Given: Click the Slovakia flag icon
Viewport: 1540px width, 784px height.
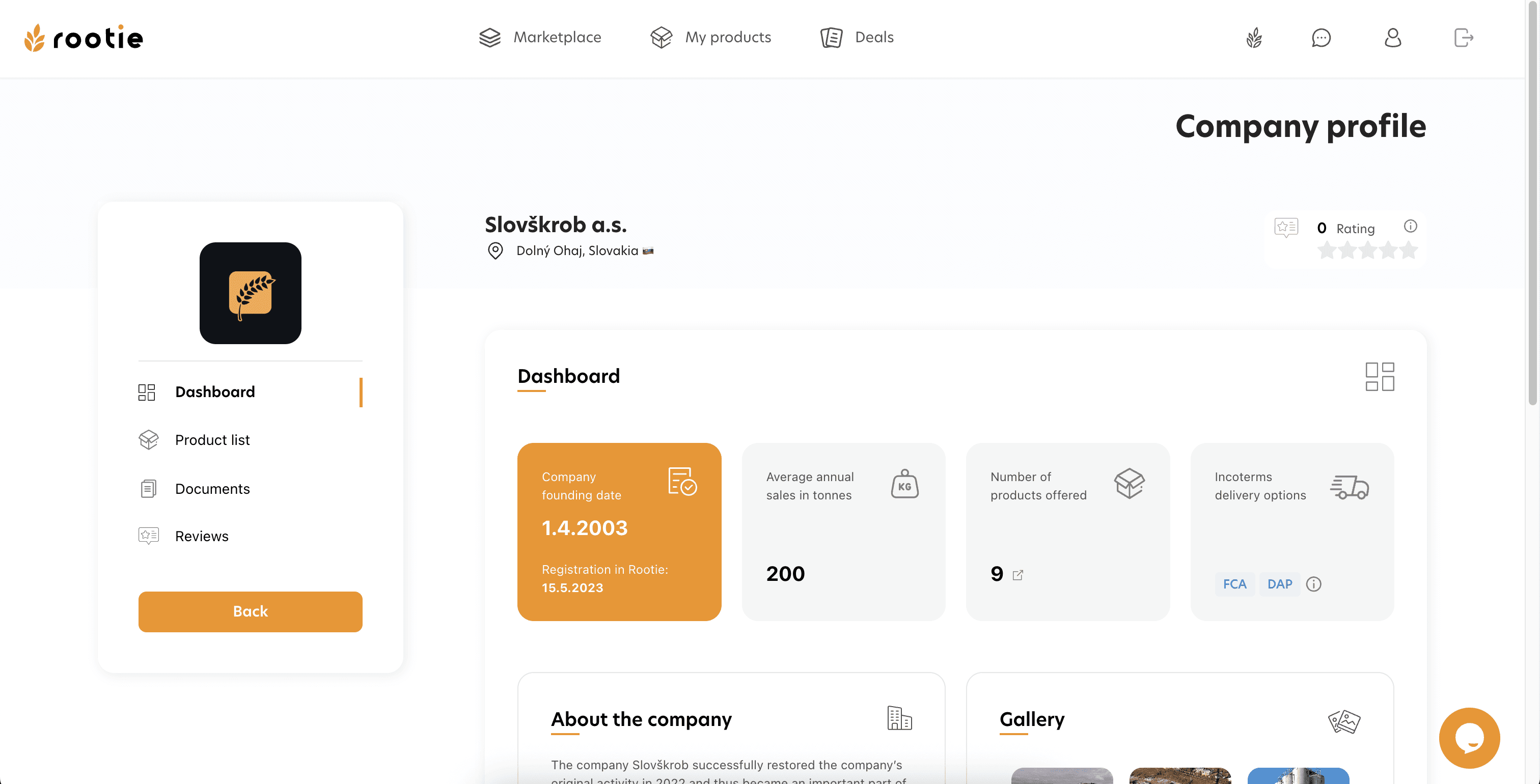Looking at the screenshot, I should coord(648,251).
